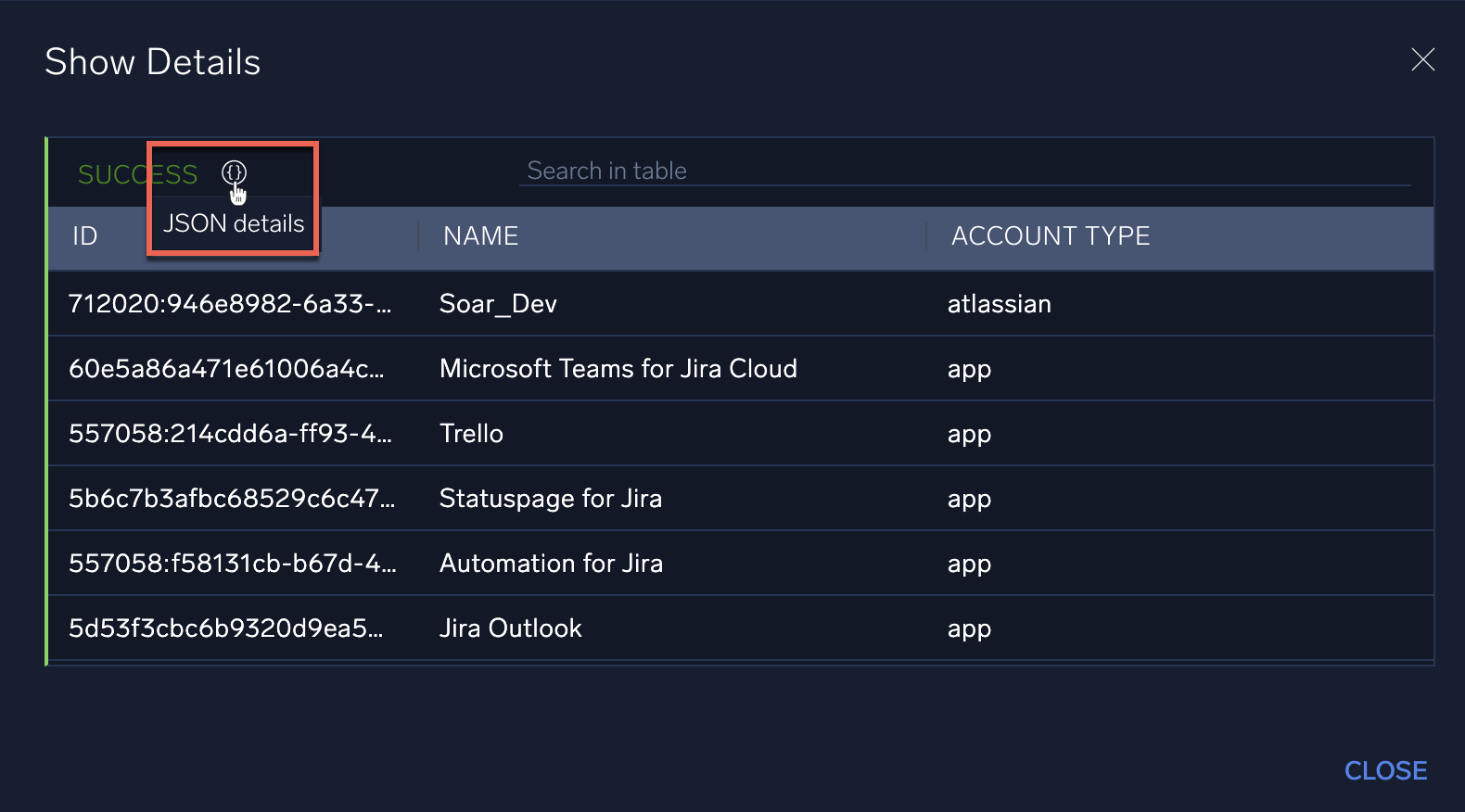Click the ID starting with 557058:214cdd6a
The image size is (1465, 812).
click(230, 434)
